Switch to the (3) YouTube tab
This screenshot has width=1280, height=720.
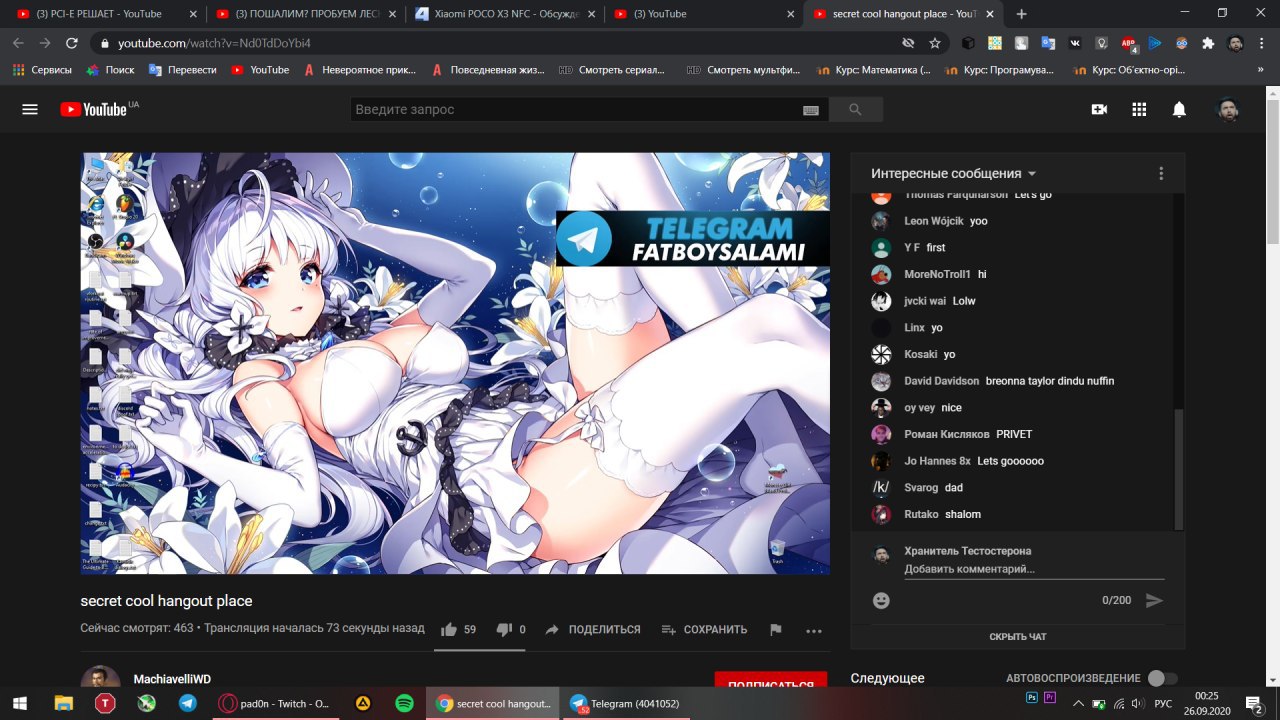coord(705,14)
